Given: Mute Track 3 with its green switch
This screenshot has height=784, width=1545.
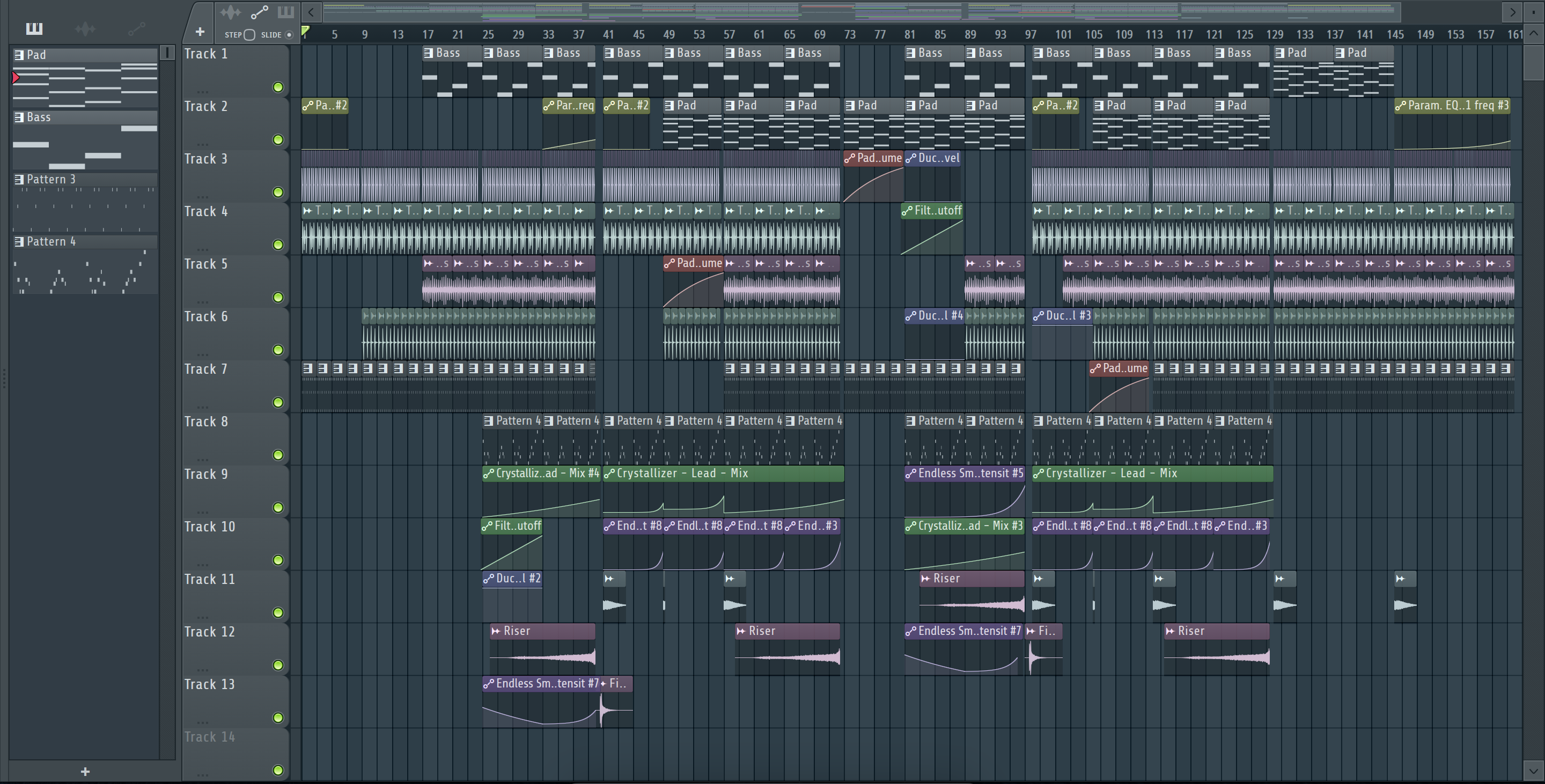Looking at the screenshot, I should [x=278, y=193].
